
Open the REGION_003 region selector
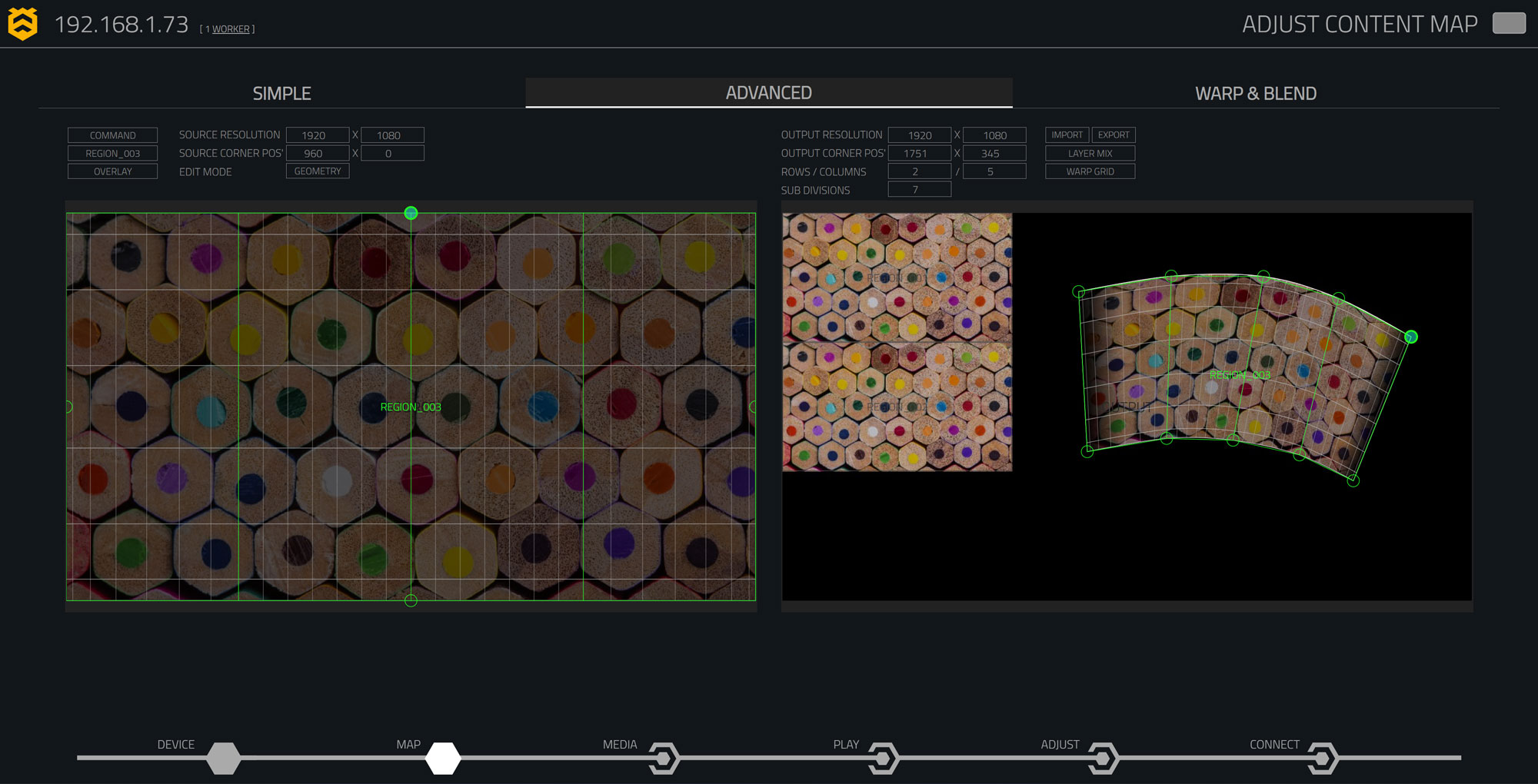[112, 153]
